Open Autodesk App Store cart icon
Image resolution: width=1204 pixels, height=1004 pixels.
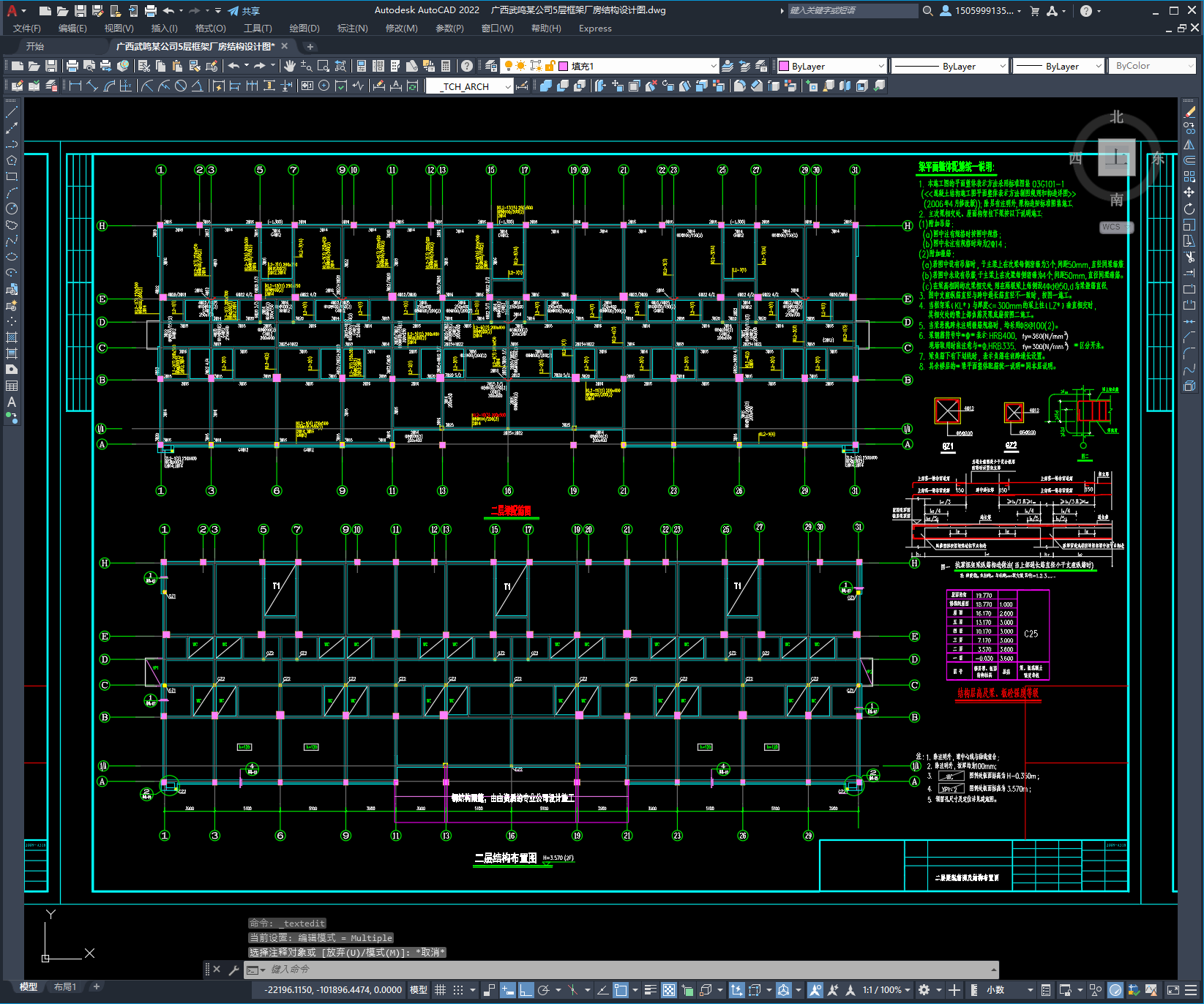pyautogui.click(x=1034, y=11)
